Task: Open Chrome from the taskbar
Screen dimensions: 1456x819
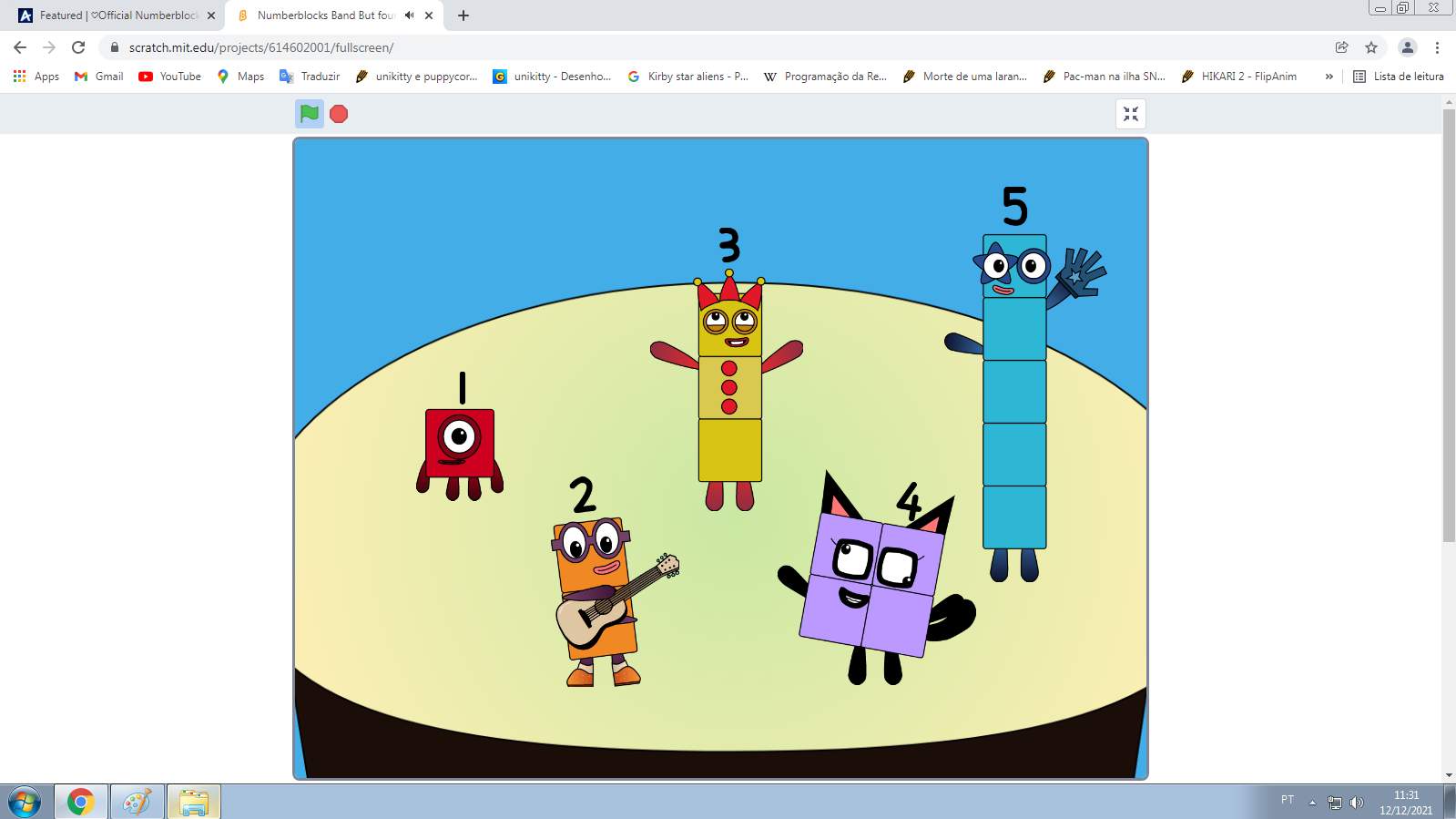Action: 81,802
